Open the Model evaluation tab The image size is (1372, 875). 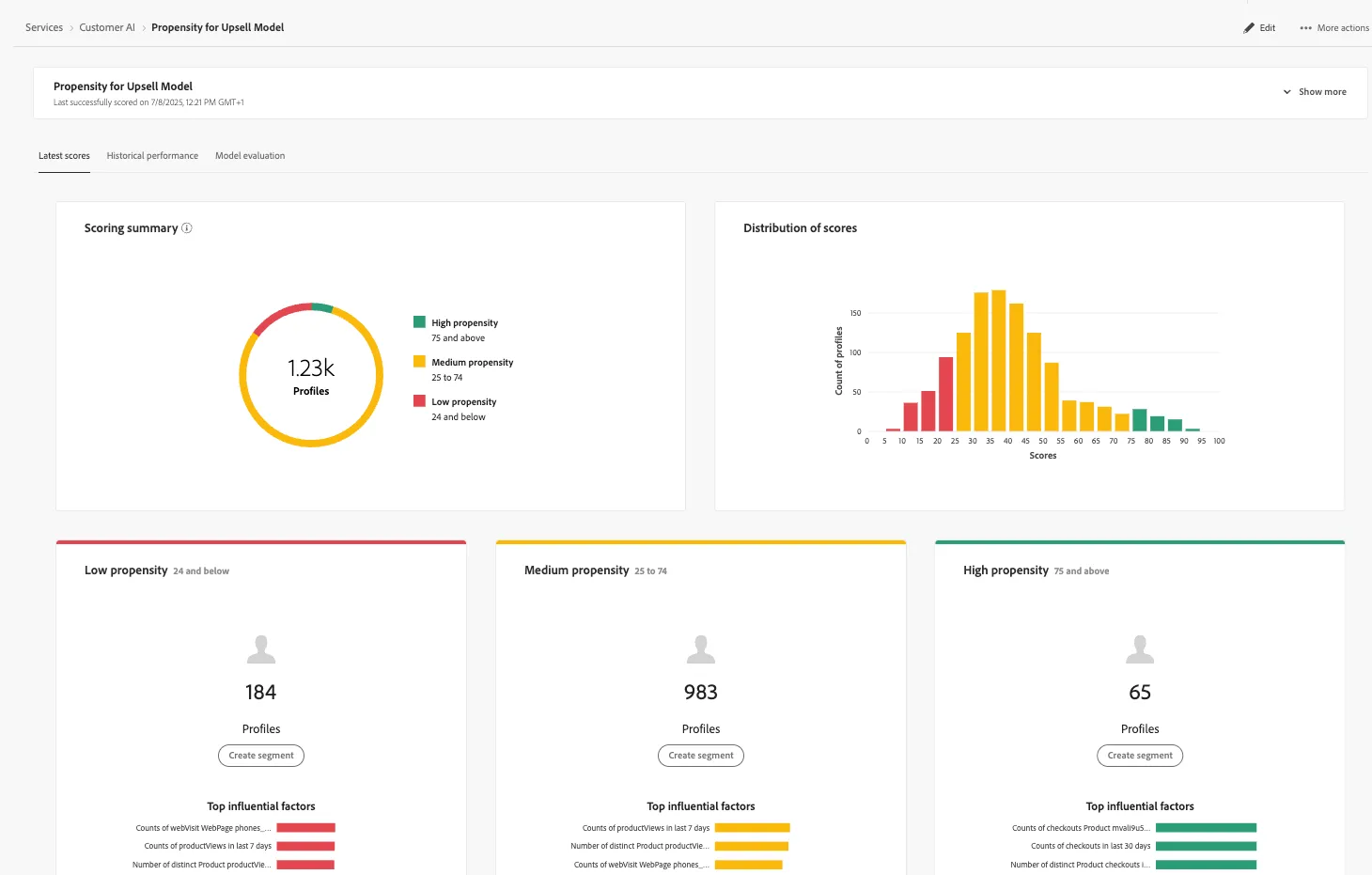(x=250, y=156)
